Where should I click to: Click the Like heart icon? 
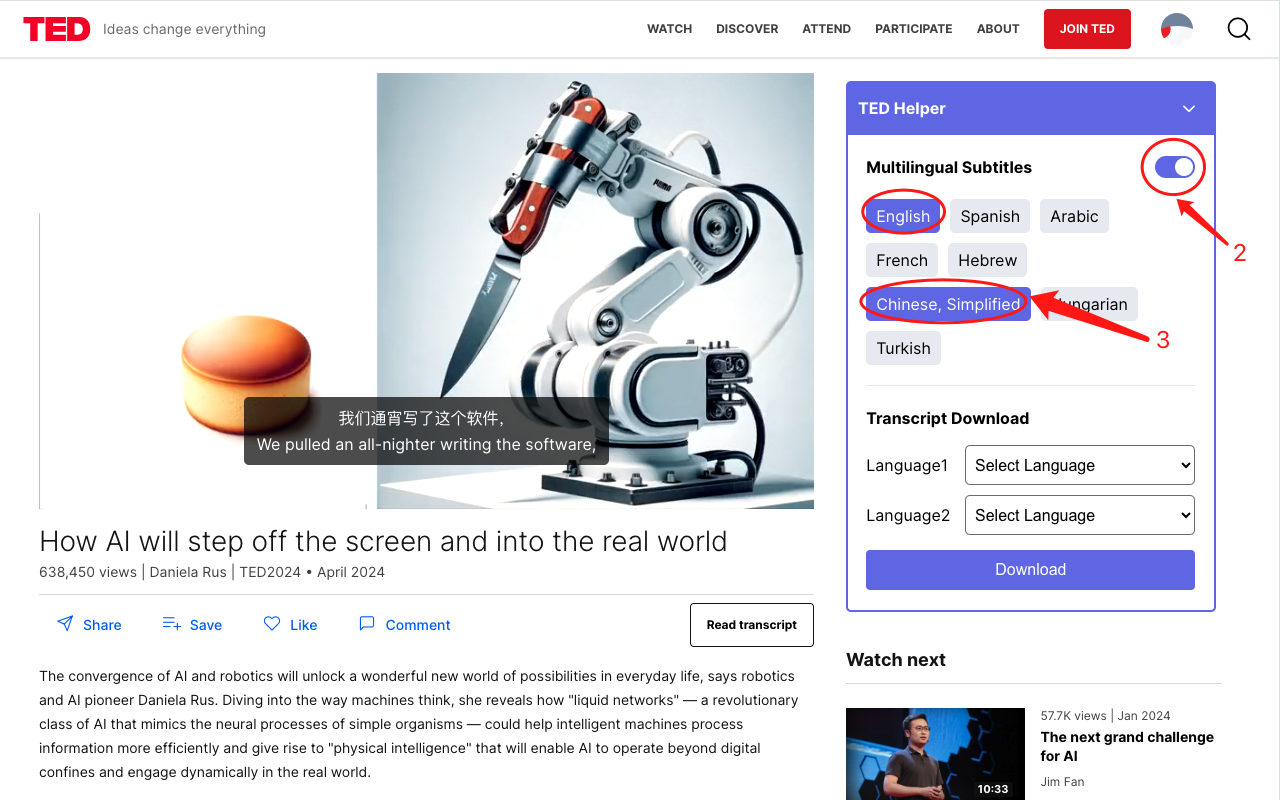272,623
